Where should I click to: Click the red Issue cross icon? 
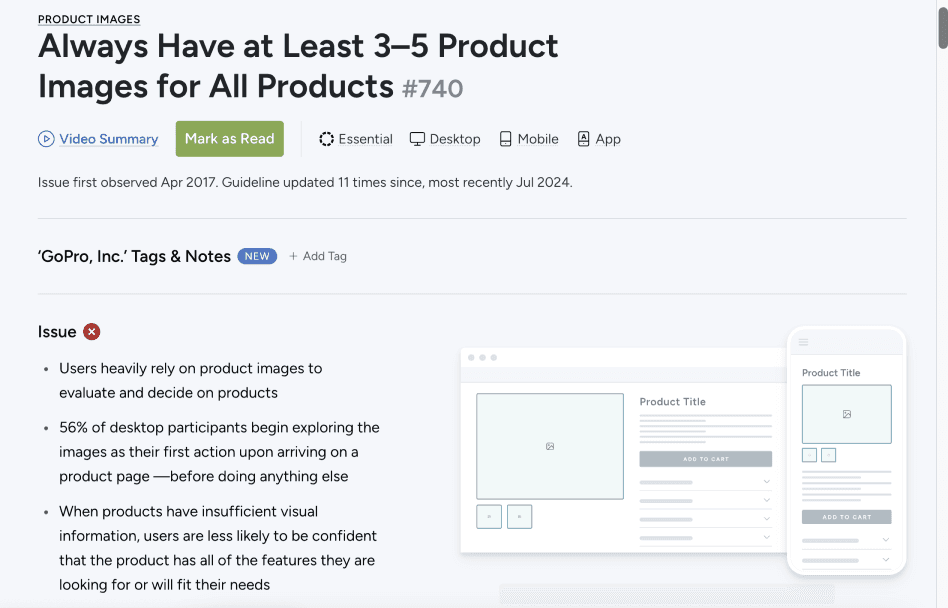click(x=91, y=332)
